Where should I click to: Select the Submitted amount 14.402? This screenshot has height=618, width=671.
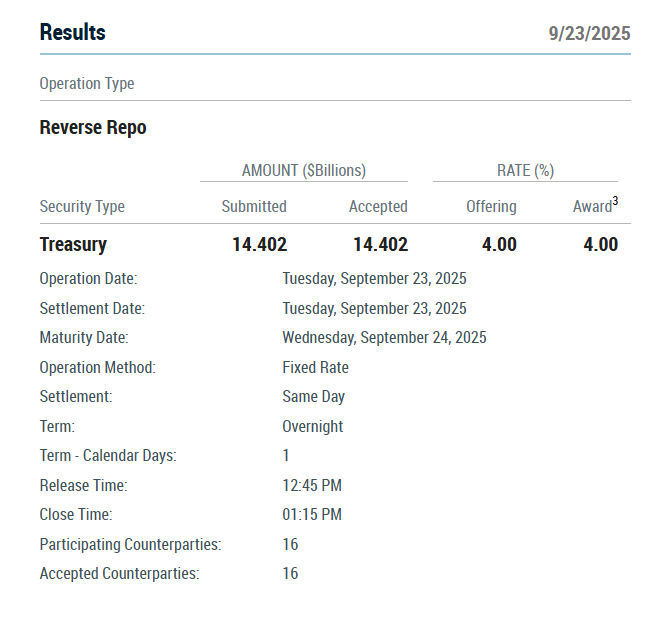259,244
